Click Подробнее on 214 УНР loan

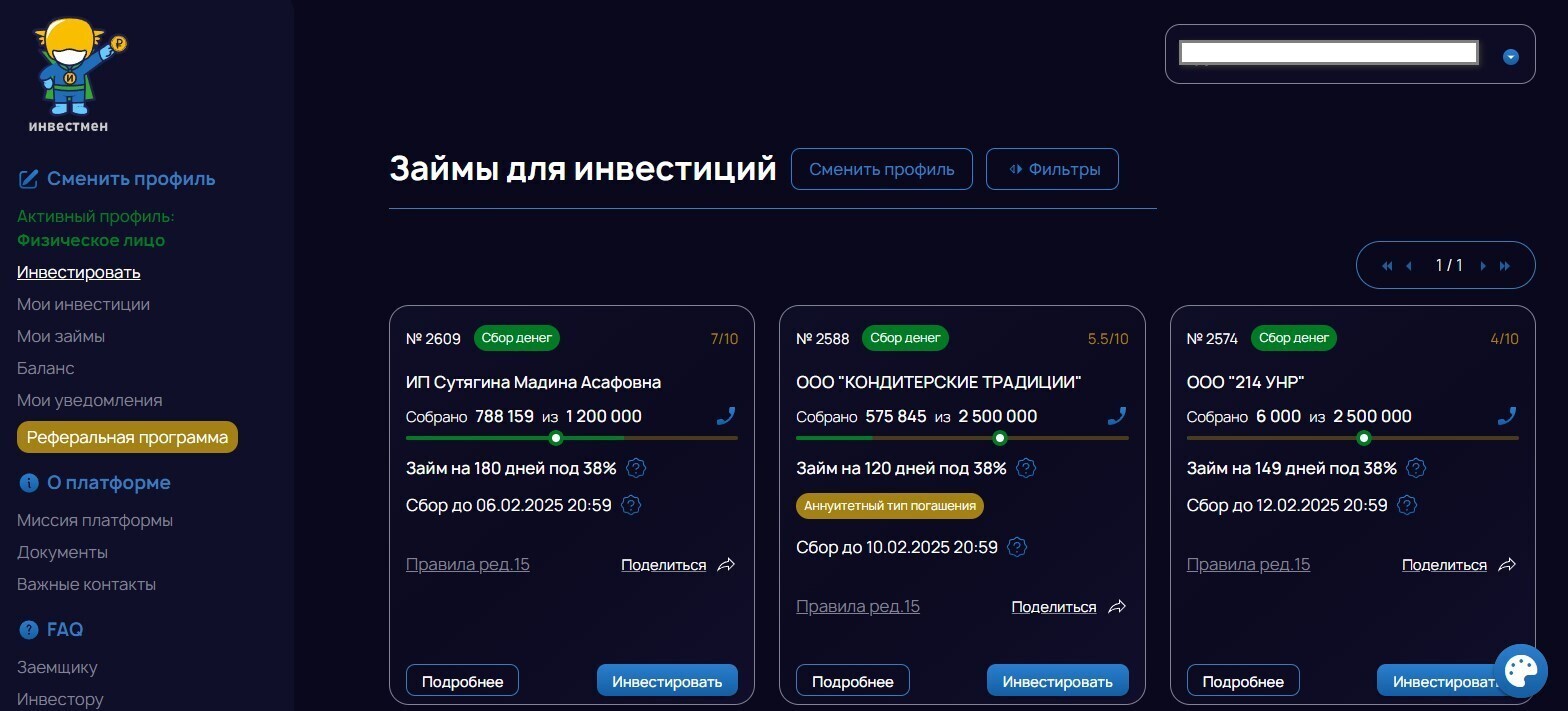tap(1243, 681)
